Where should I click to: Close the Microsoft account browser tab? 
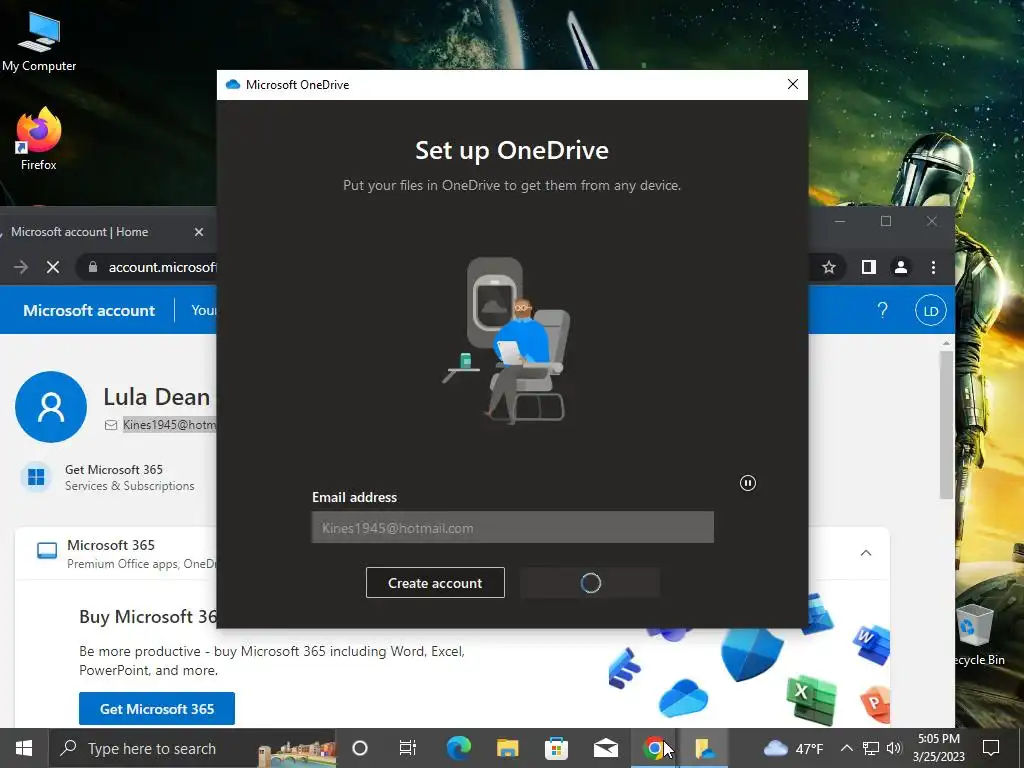coord(199,232)
